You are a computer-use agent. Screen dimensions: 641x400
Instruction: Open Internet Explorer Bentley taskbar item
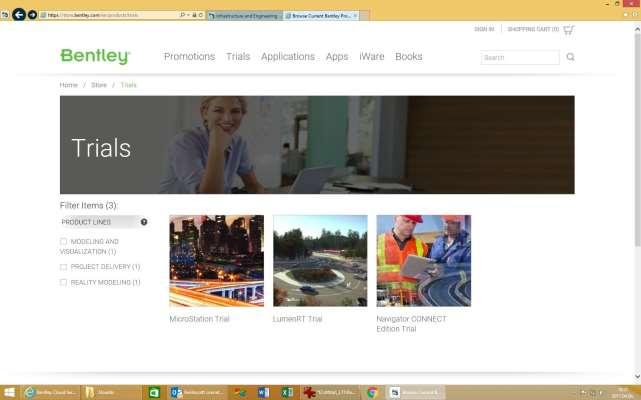pyautogui.click(x=50, y=393)
